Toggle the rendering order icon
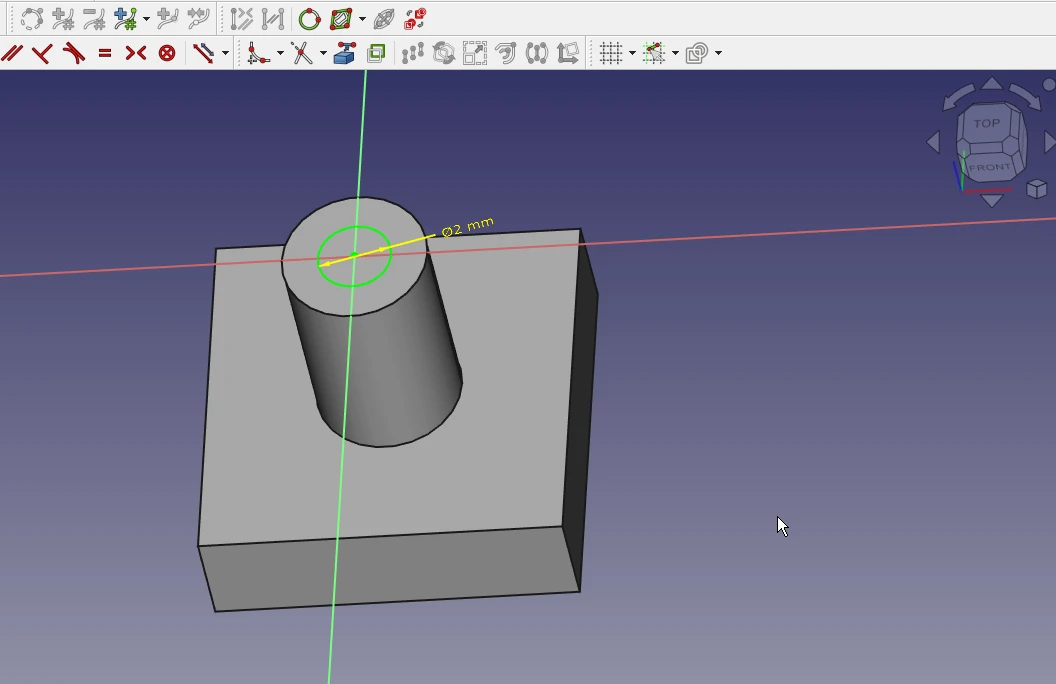The width and height of the screenshot is (1056, 684). [697, 53]
